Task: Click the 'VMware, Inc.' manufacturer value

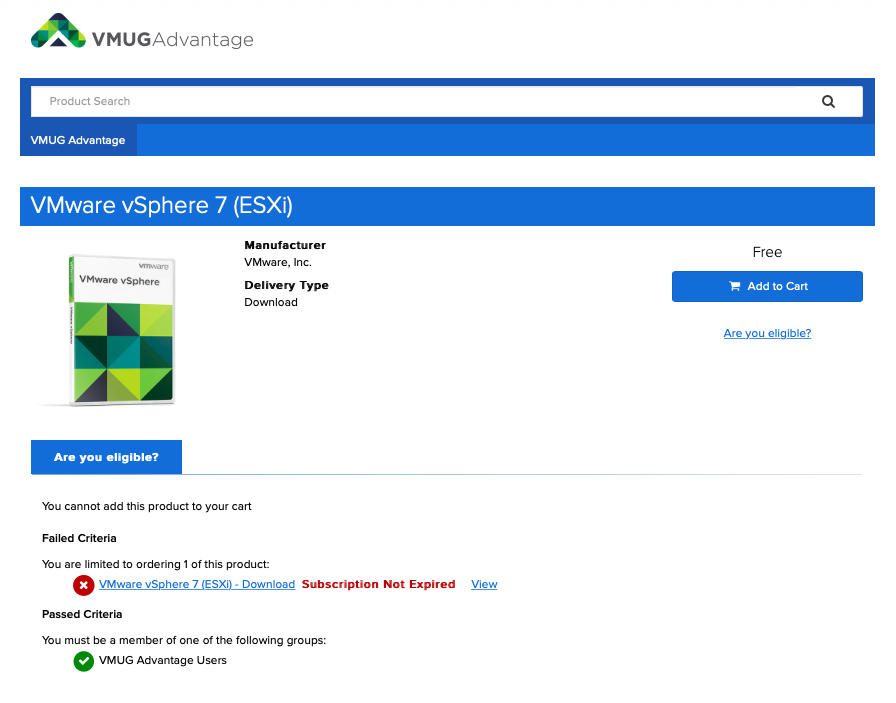Action: coord(278,262)
